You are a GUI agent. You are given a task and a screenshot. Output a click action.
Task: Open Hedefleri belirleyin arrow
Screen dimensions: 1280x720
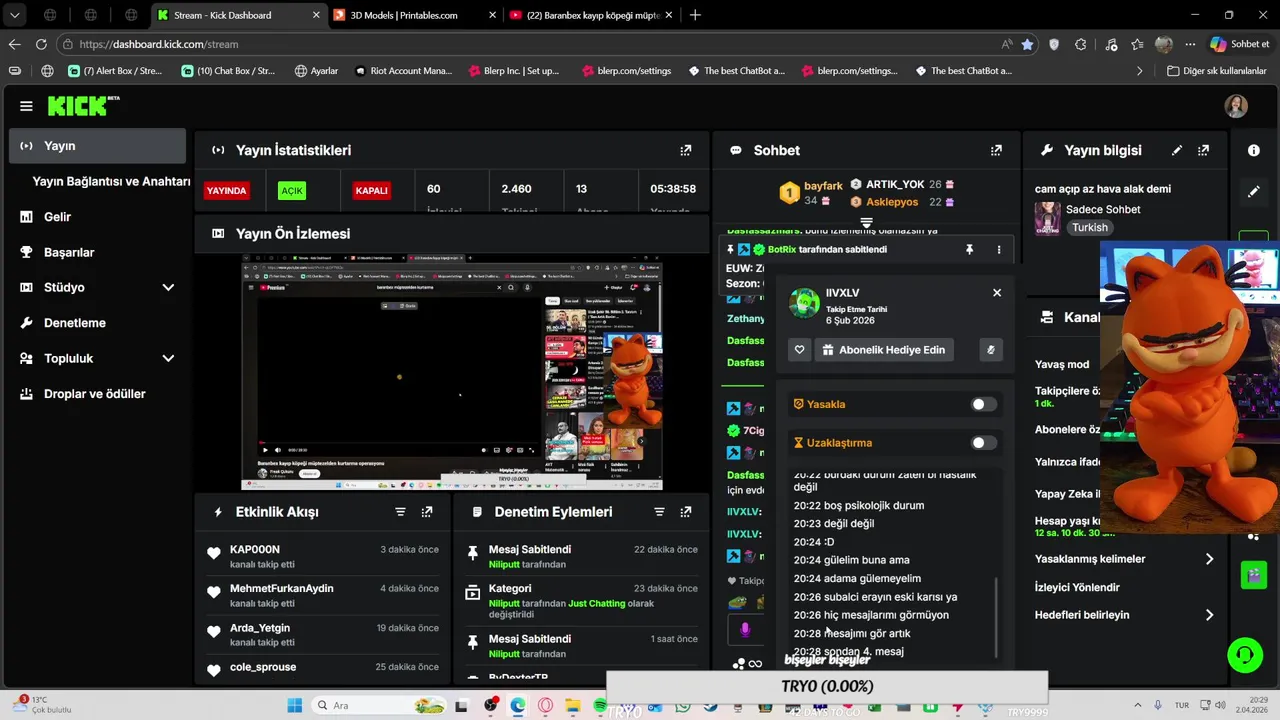(1209, 615)
